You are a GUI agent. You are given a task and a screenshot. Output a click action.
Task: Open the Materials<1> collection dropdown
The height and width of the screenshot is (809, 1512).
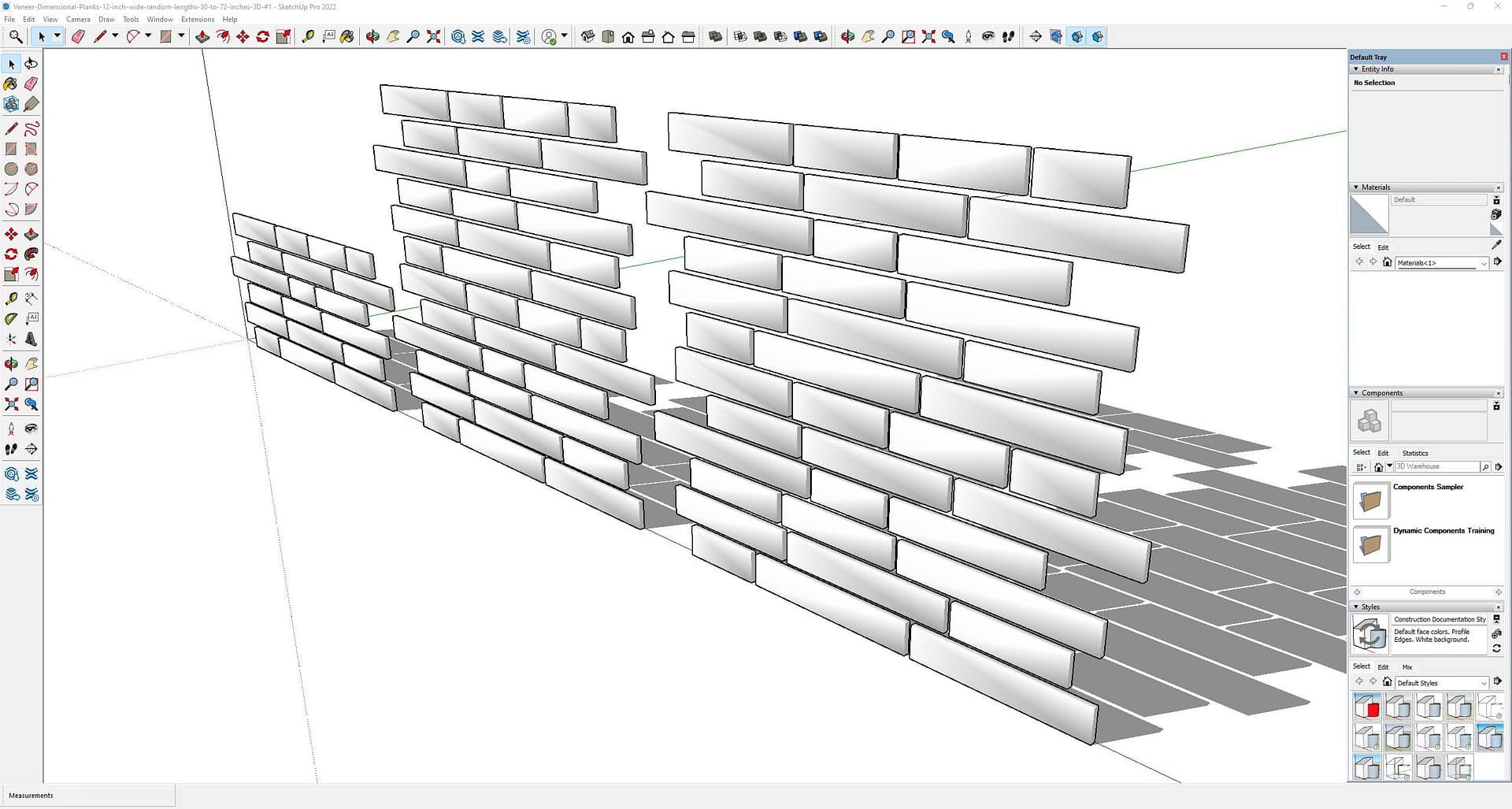(x=1484, y=263)
